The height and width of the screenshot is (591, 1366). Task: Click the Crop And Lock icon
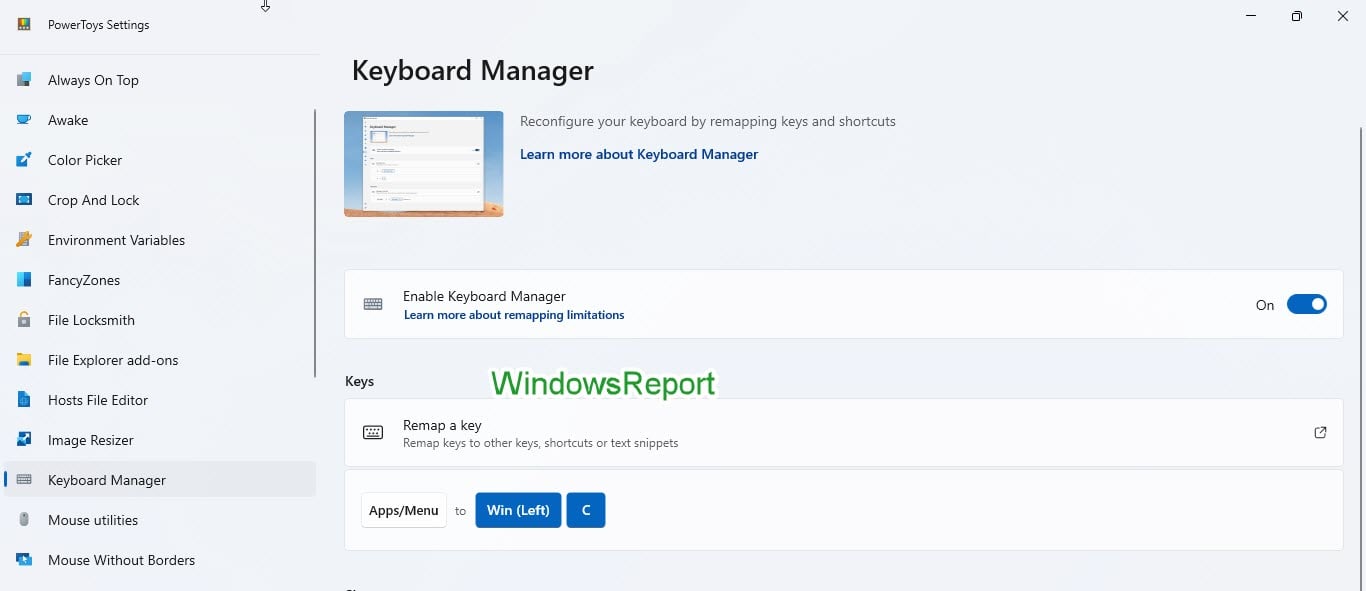tap(24, 200)
